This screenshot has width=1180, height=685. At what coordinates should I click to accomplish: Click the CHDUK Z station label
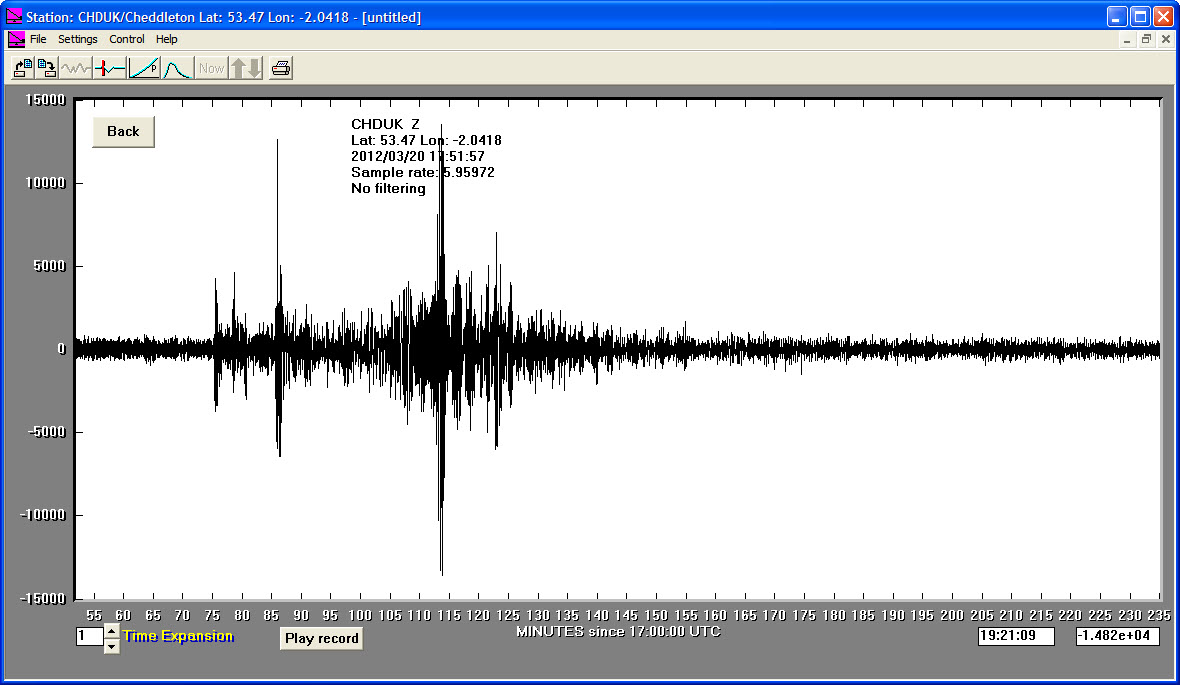pos(385,124)
